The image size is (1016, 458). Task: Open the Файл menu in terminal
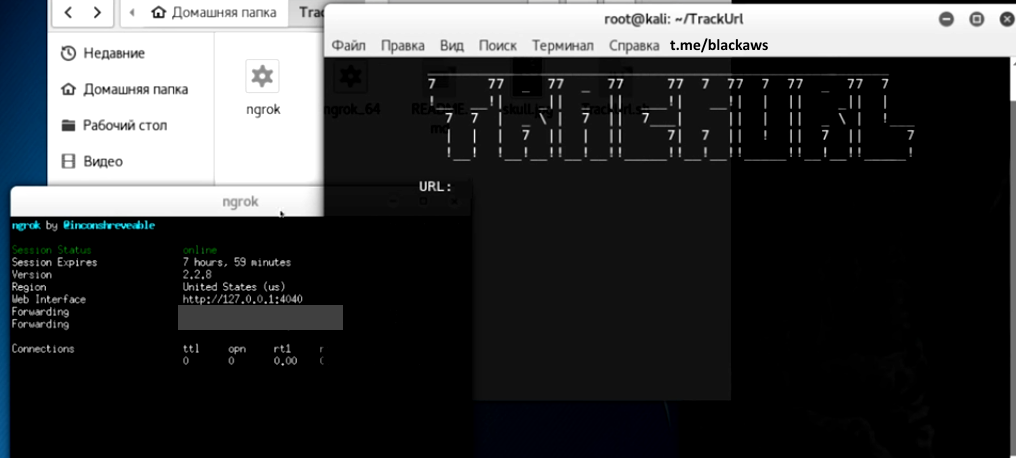(x=348, y=45)
